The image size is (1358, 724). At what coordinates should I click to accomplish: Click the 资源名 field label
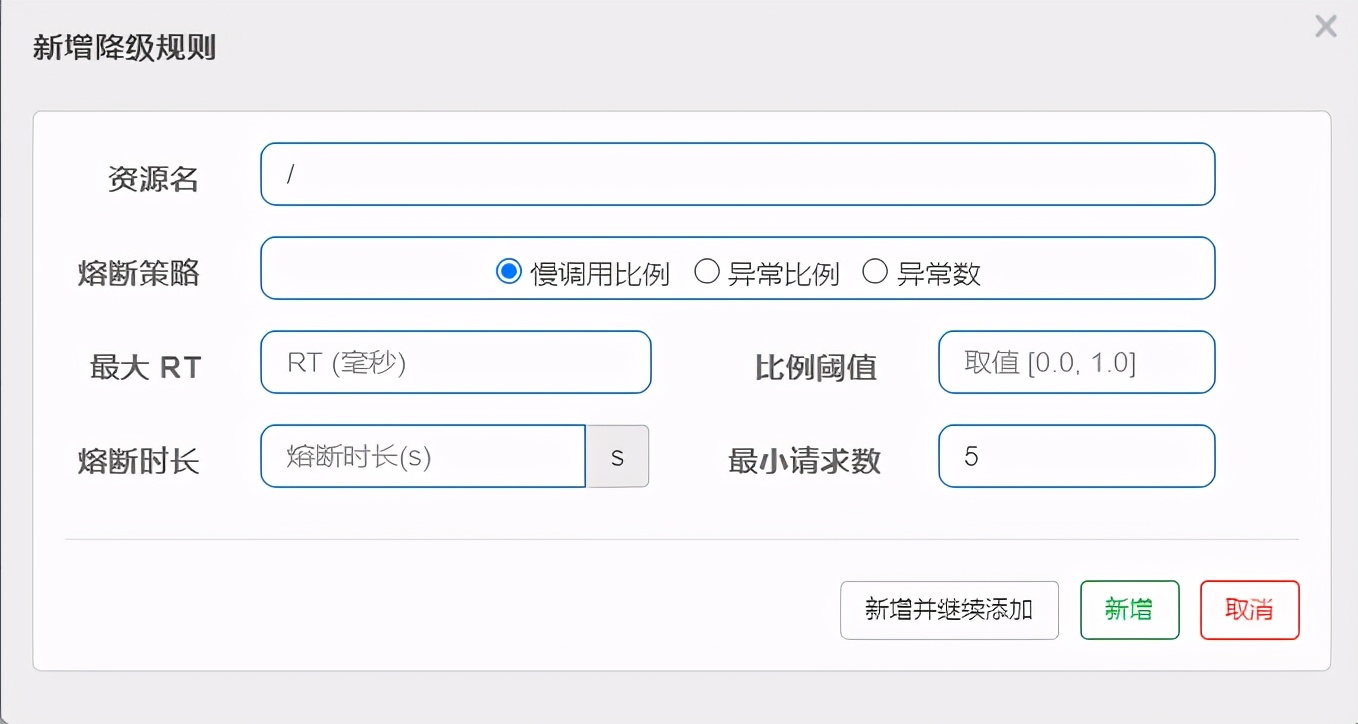[x=154, y=178]
